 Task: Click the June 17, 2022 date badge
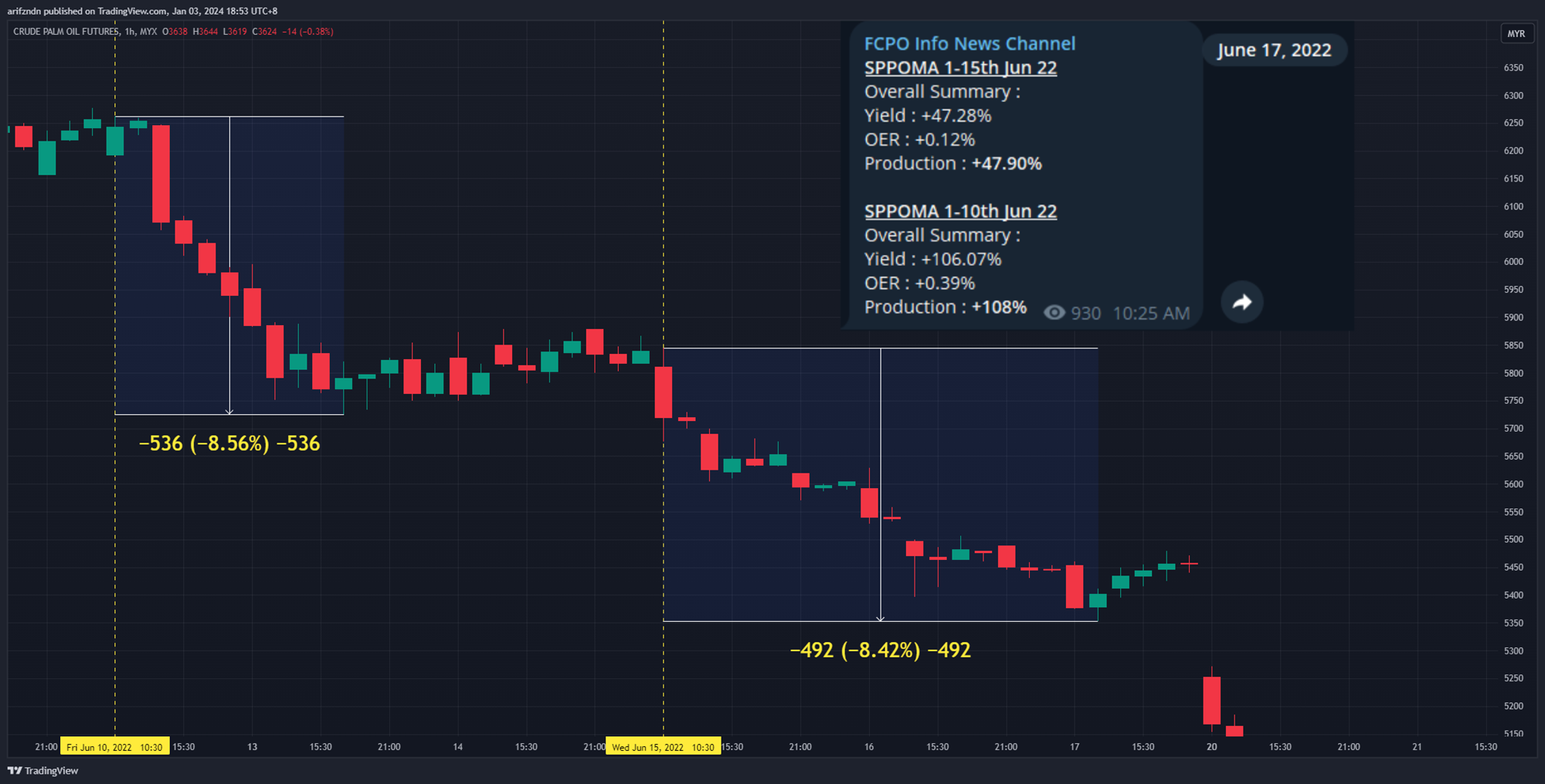[x=1274, y=50]
